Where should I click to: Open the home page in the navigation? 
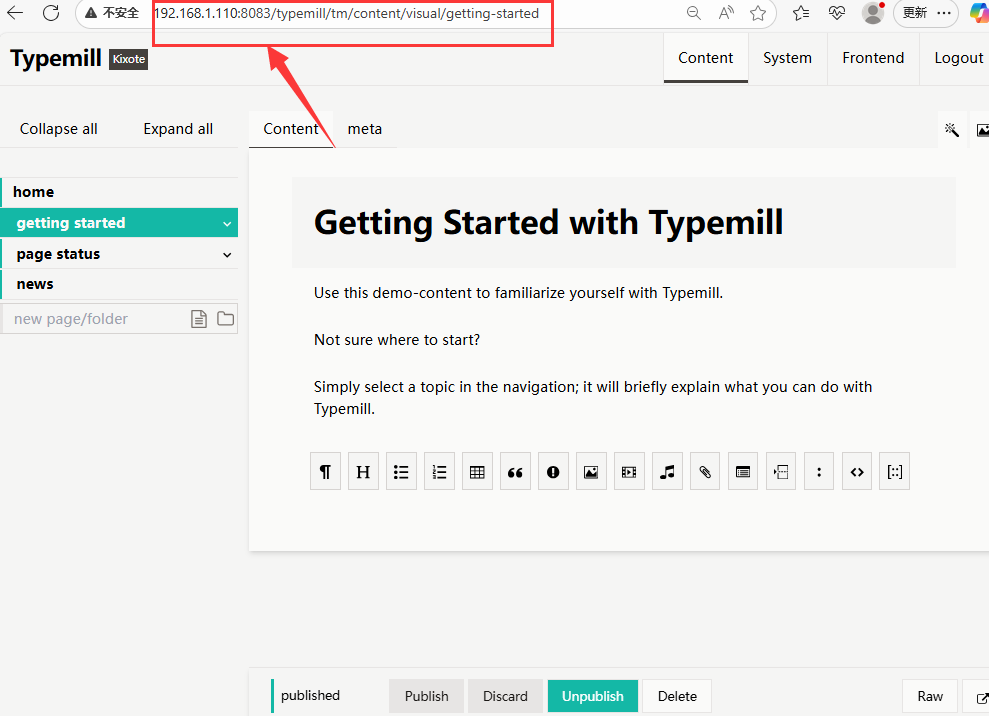pyautogui.click(x=119, y=192)
